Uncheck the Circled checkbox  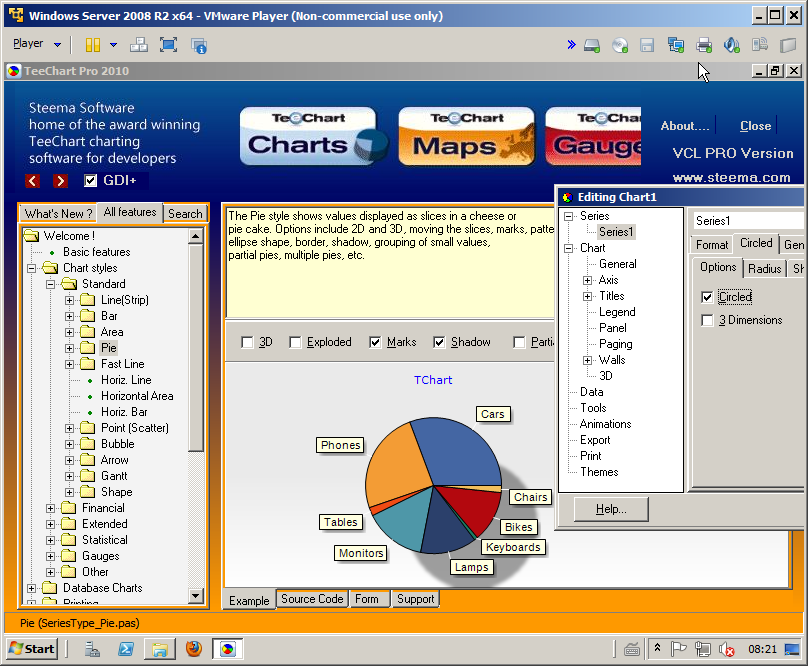click(x=708, y=297)
